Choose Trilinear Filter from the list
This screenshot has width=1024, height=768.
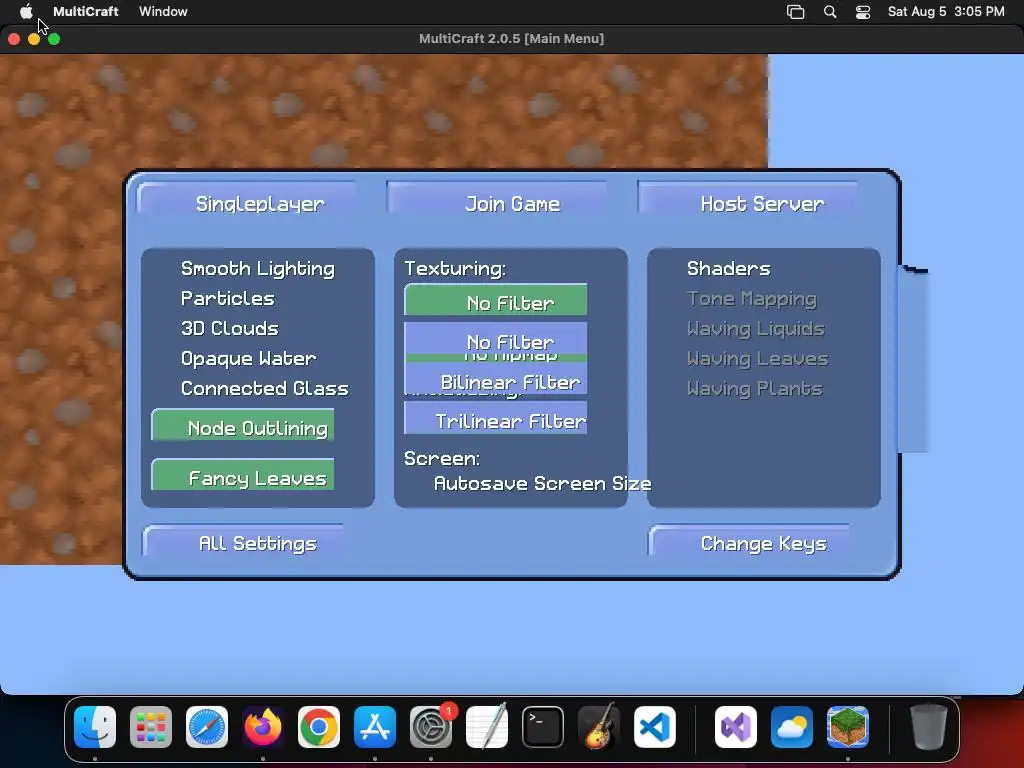(496, 418)
